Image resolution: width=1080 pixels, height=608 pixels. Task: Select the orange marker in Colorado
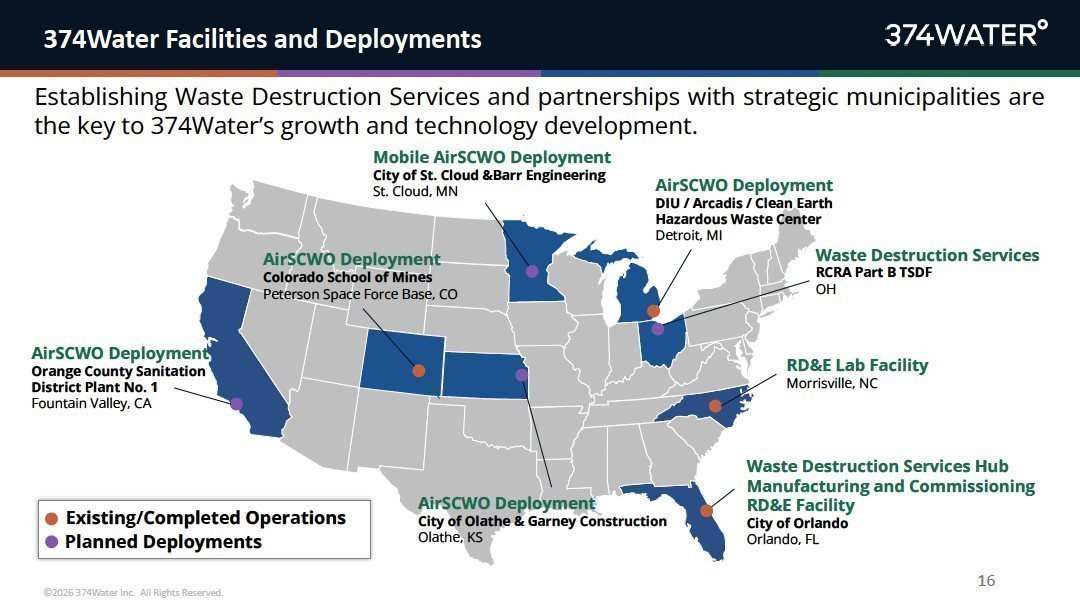[419, 370]
